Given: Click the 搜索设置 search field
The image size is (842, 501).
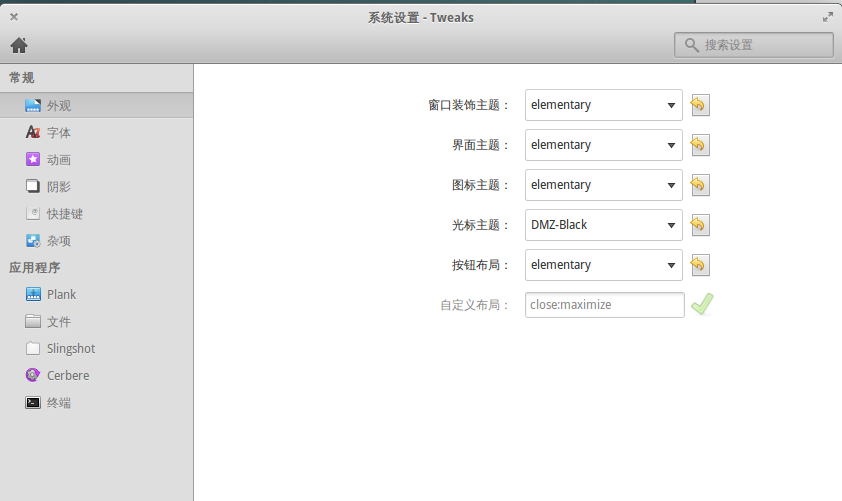Looking at the screenshot, I should coord(754,45).
